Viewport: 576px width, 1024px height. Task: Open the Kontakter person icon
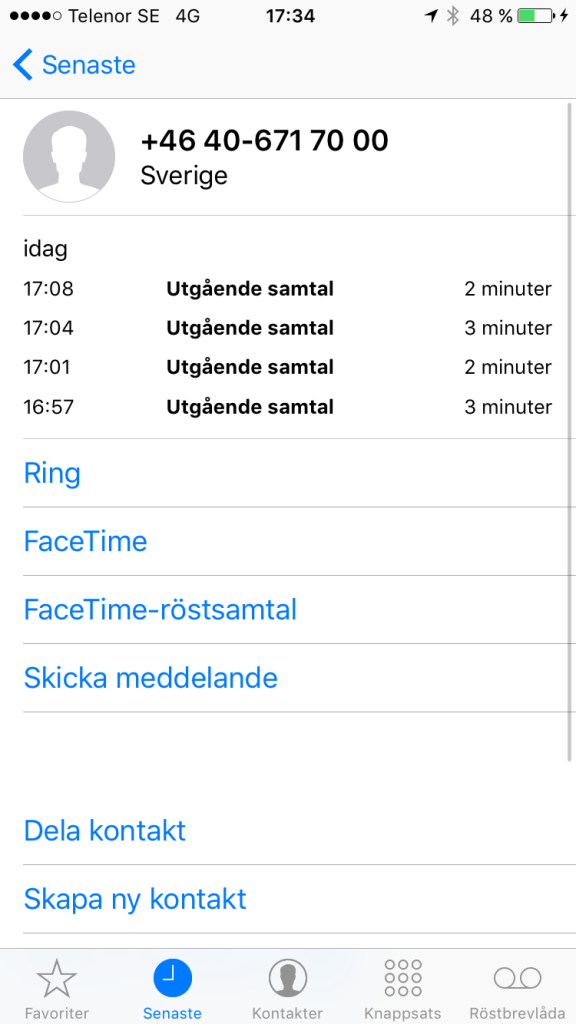tap(287, 978)
